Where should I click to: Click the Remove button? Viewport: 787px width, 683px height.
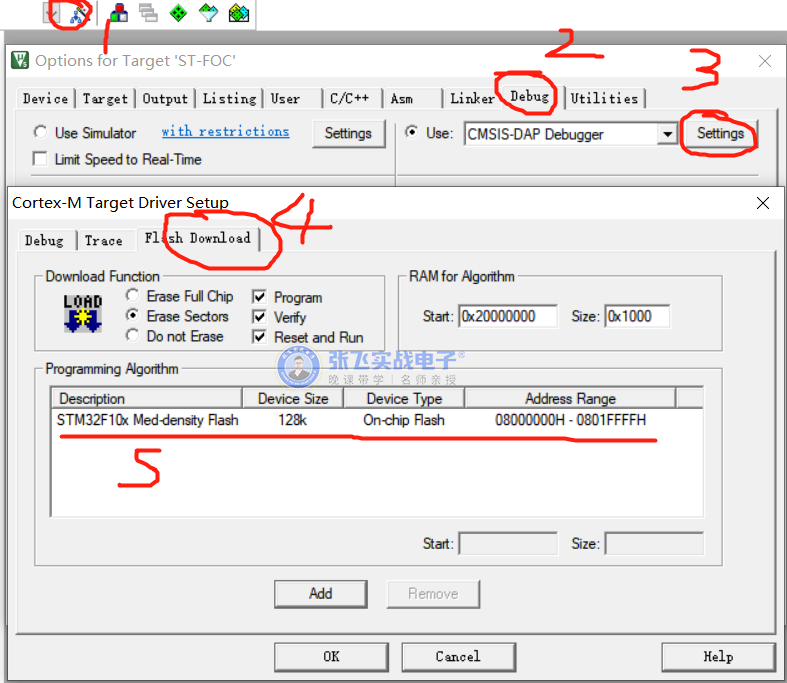pos(433,594)
